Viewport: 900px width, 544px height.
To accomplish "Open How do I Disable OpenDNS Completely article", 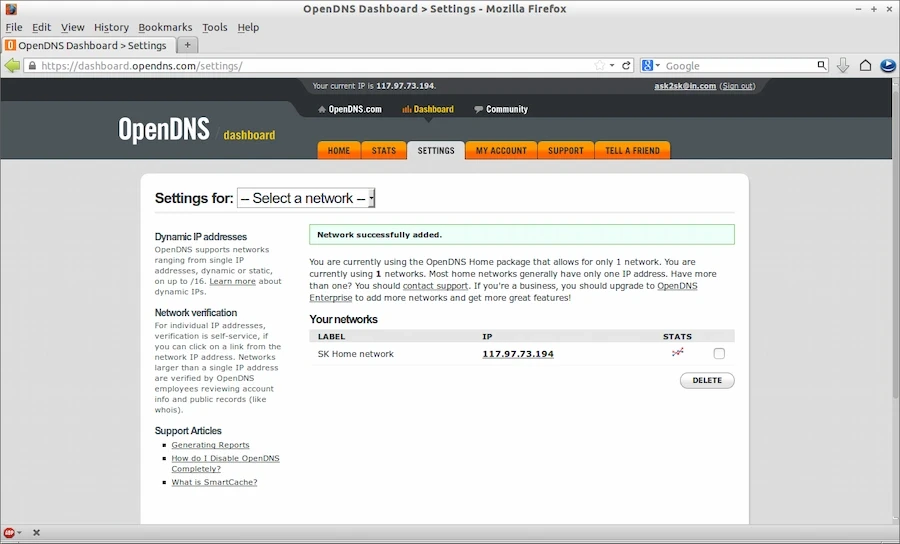I will pyautogui.click(x=226, y=464).
